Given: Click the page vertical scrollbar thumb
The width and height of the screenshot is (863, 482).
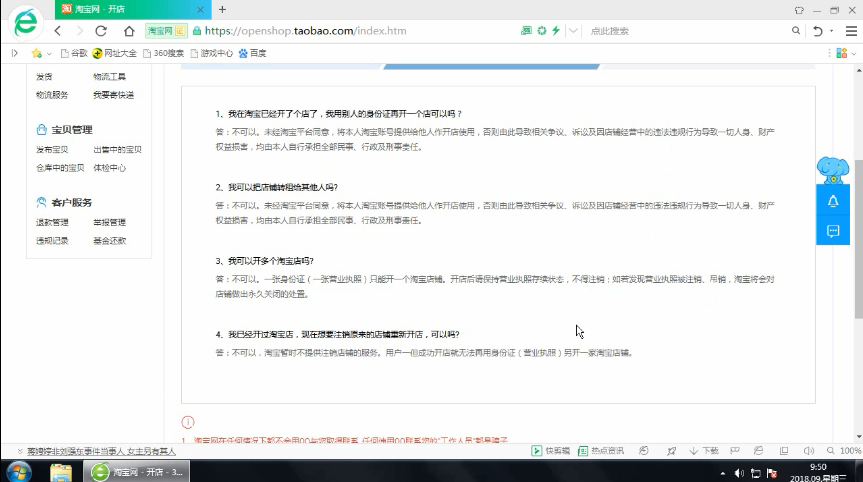Looking at the screenshot, I should 859,238.
